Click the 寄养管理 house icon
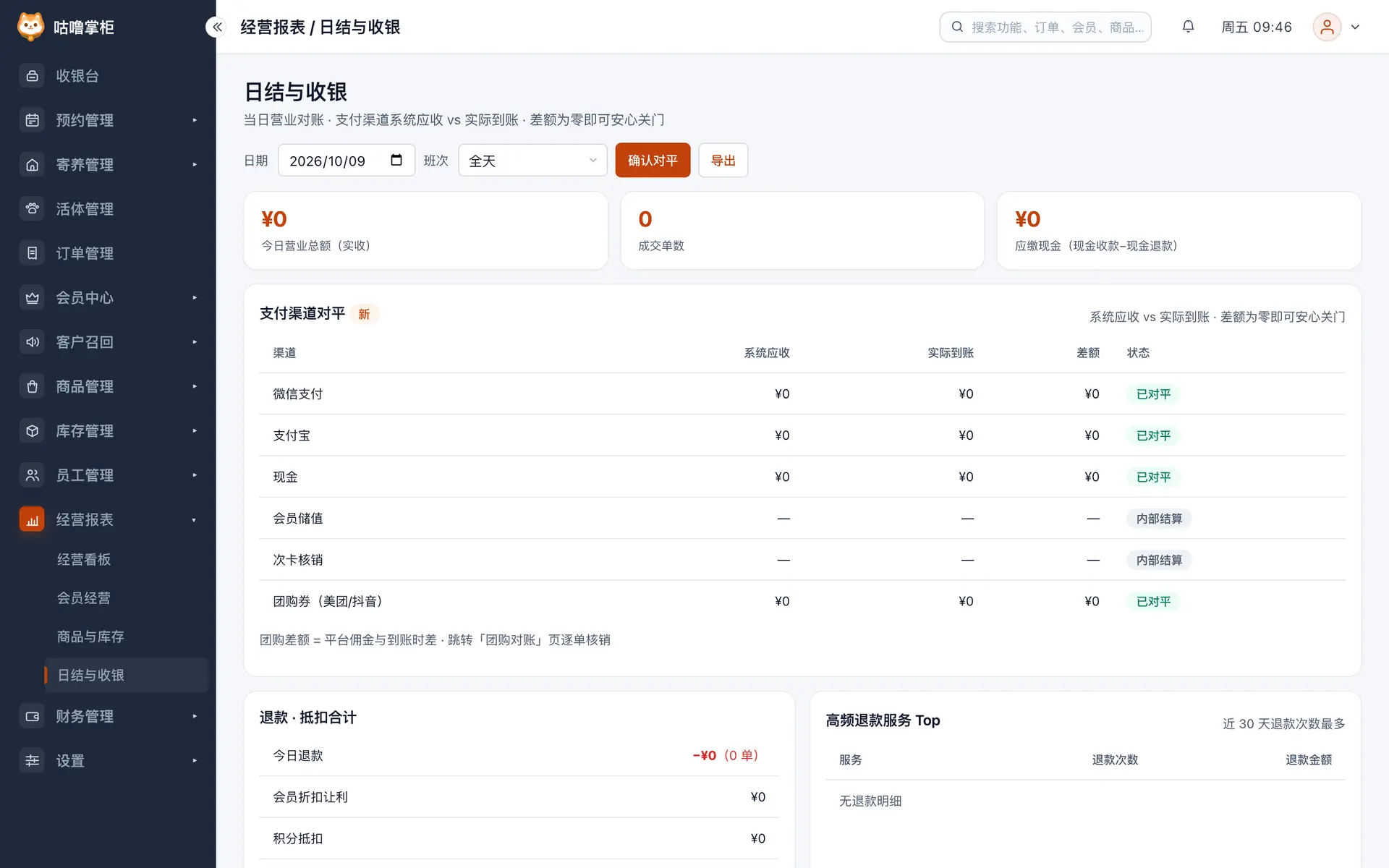 tap(32, 165)
